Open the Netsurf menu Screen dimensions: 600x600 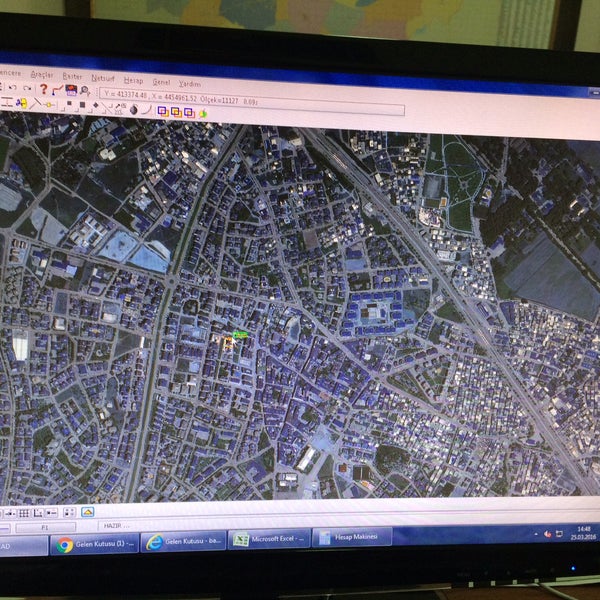click(103, 78)
